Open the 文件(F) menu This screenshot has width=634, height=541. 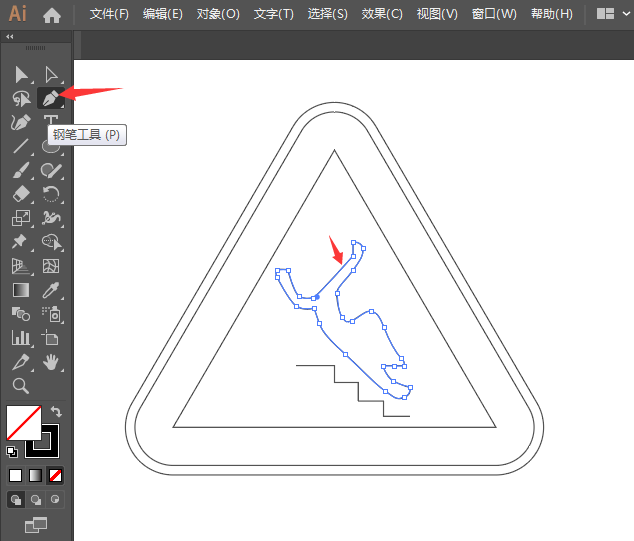[109, 14]
